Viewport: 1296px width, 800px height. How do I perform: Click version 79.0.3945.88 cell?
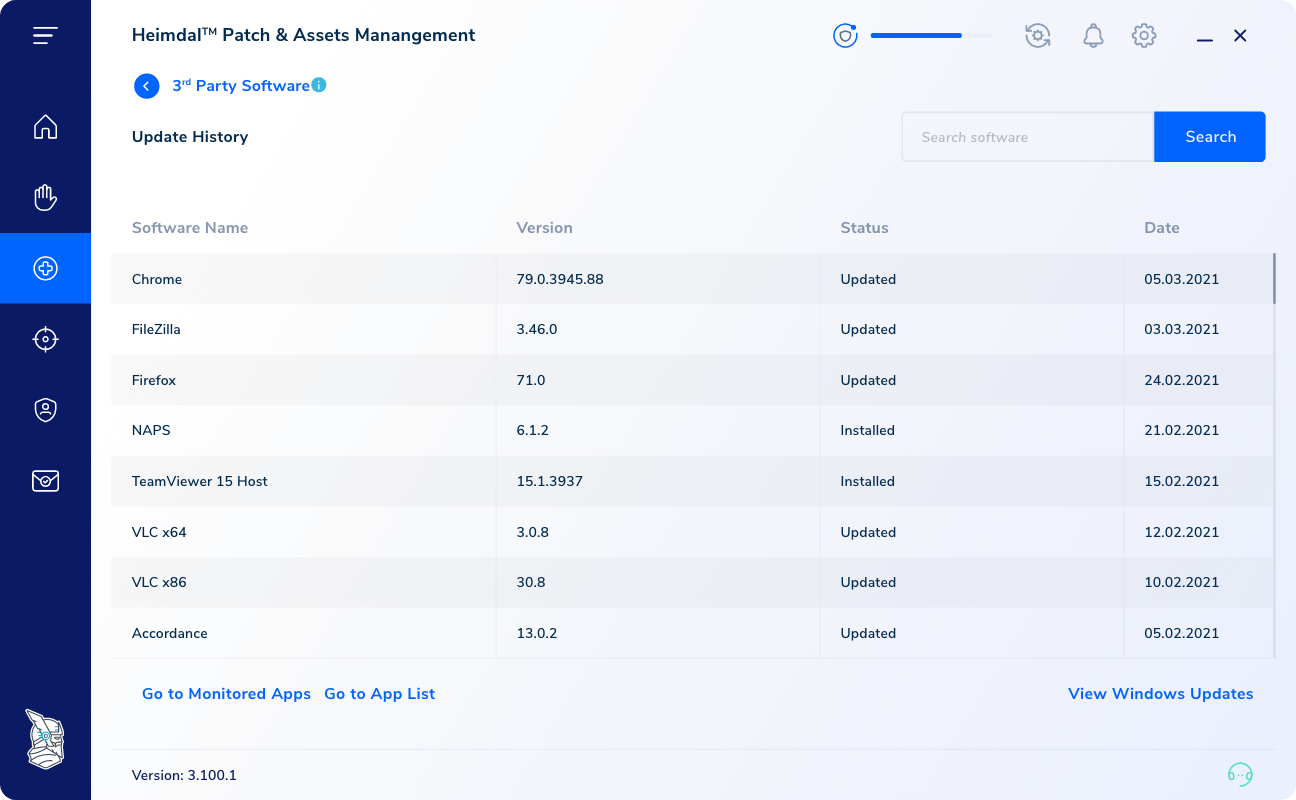[x=560, y=279]
